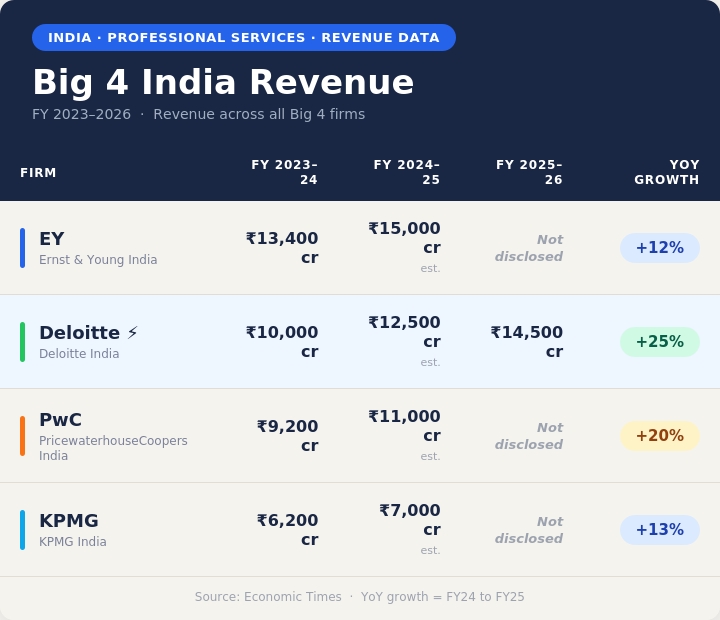Click the subtitle 'Revenue across all Big 4 firms'
Image resolution: width=720 pixels, height=620 pixels.
[x=259, y=114]
